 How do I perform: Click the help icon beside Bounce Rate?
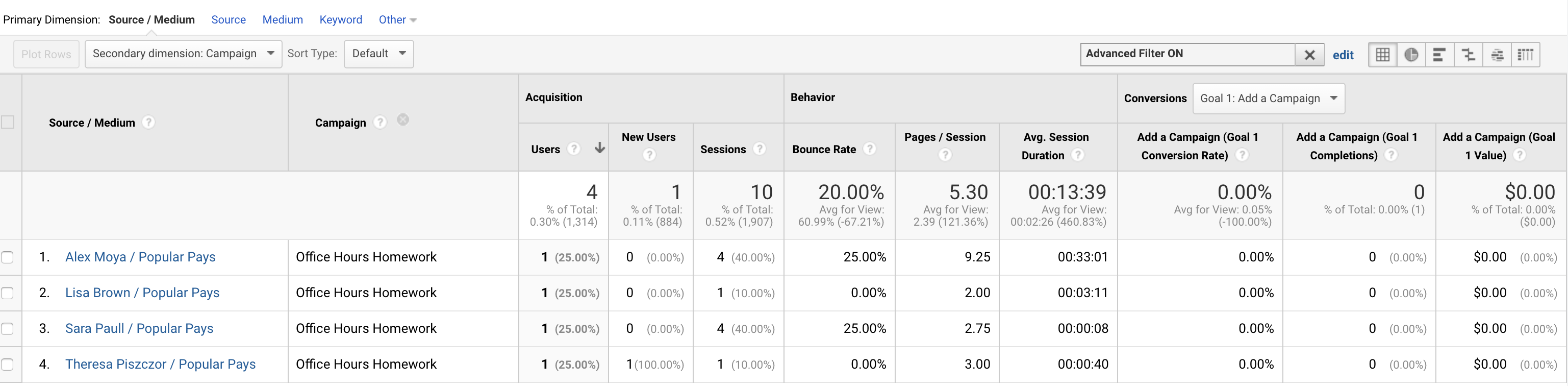coord(870,149)
